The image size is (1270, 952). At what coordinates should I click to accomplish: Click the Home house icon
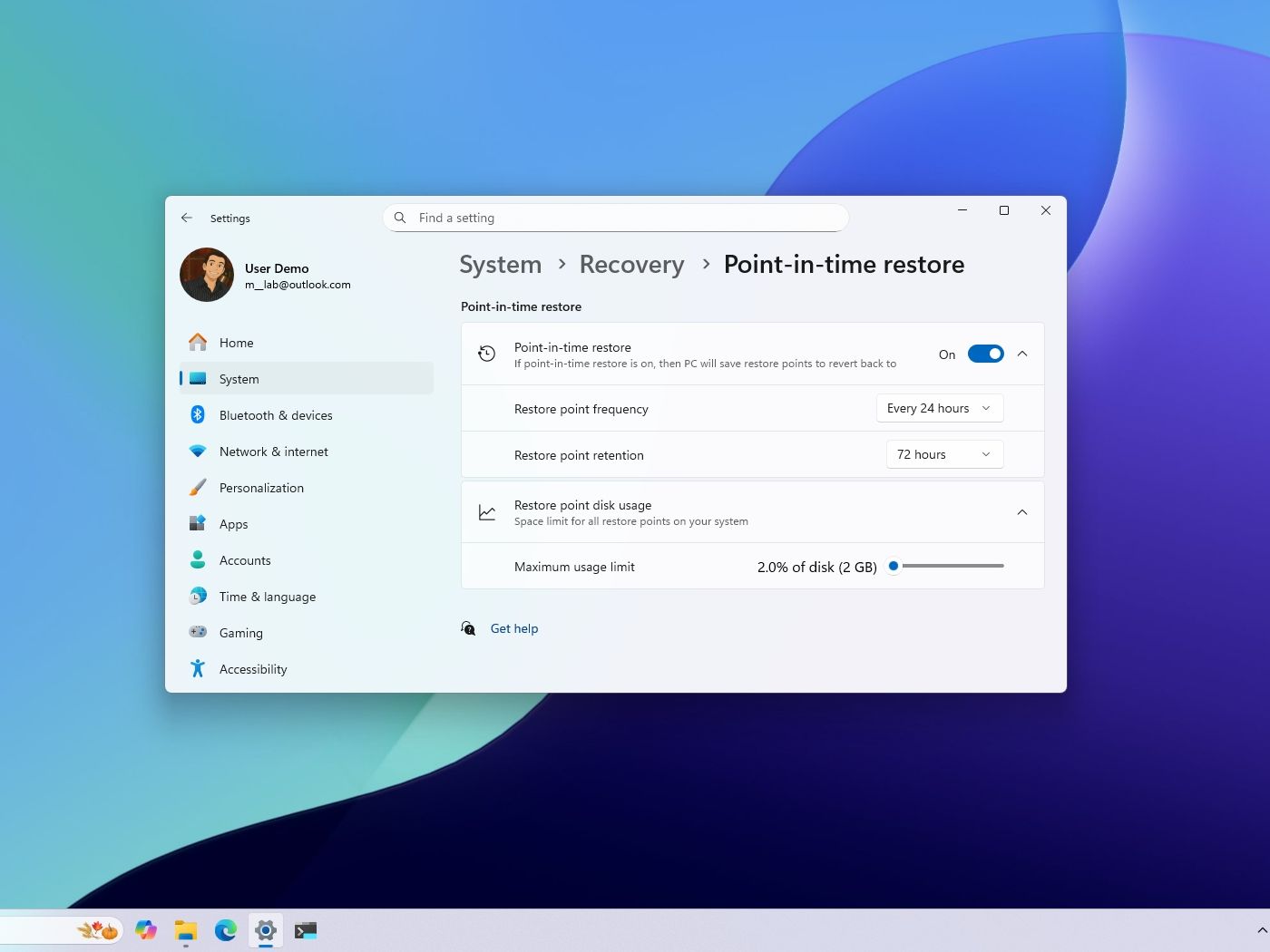point(198,342)
